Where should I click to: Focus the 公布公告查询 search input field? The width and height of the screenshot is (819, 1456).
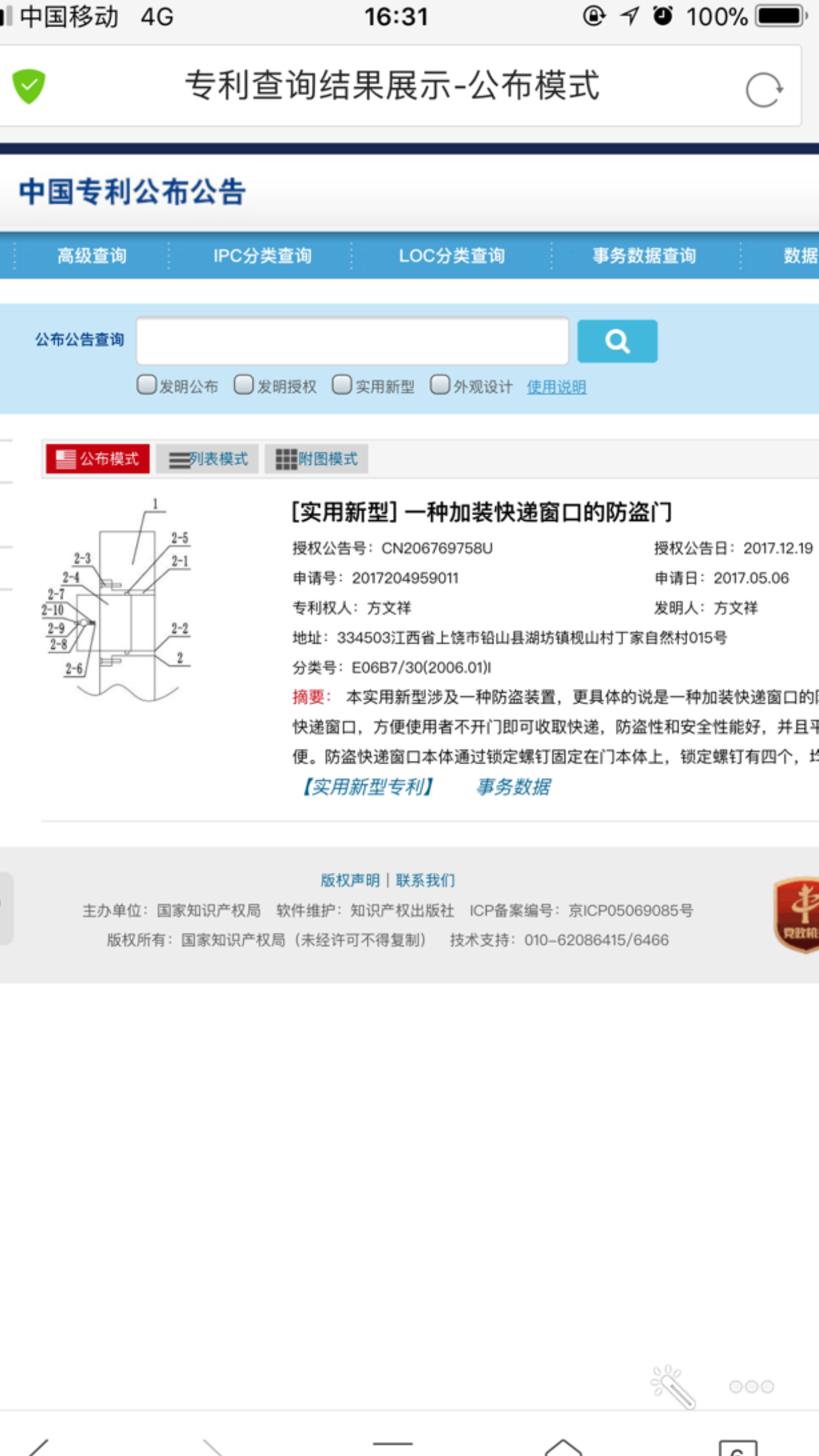[352, 341]
